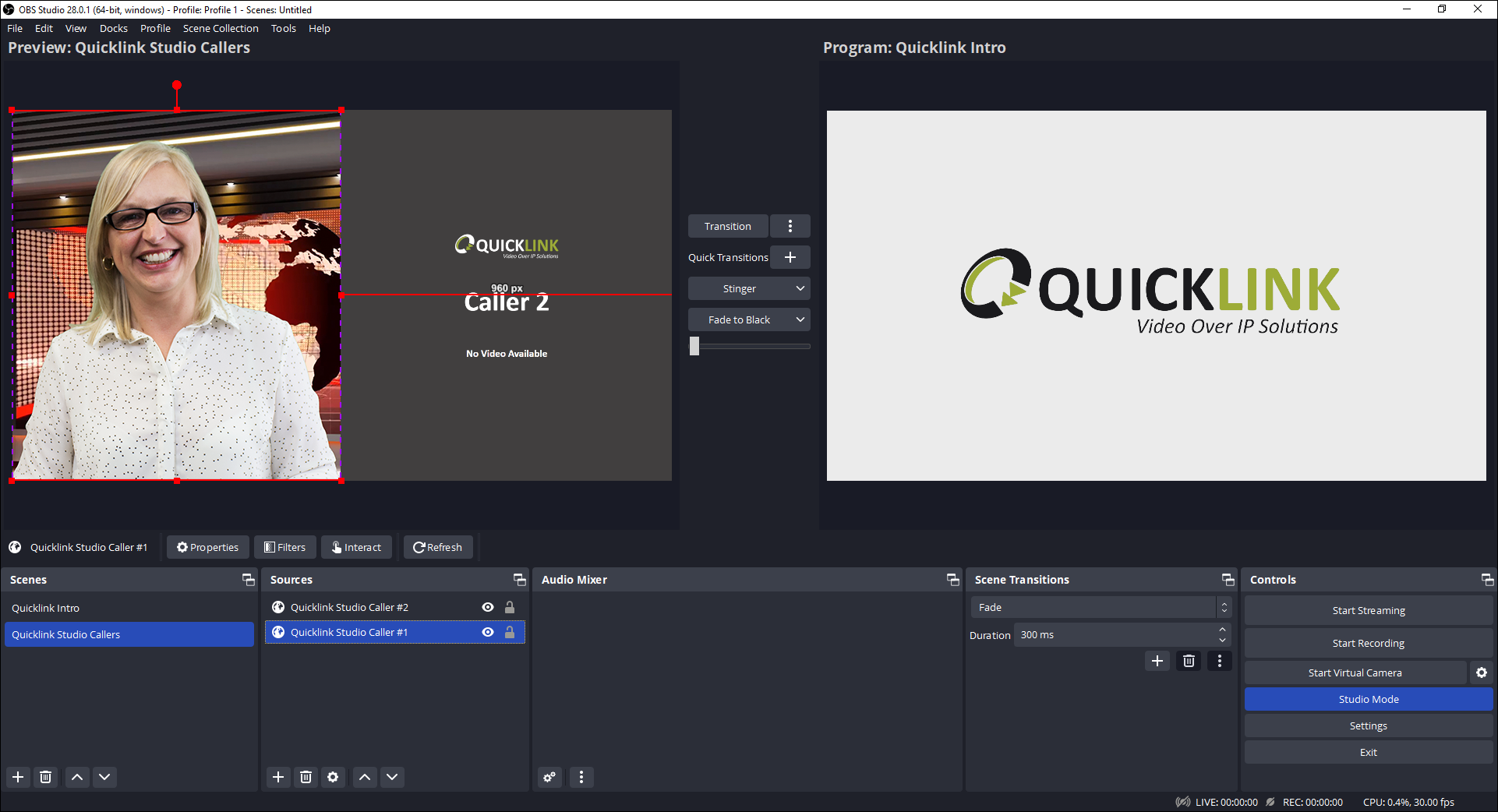Open the Tools menu

(284, 28)
